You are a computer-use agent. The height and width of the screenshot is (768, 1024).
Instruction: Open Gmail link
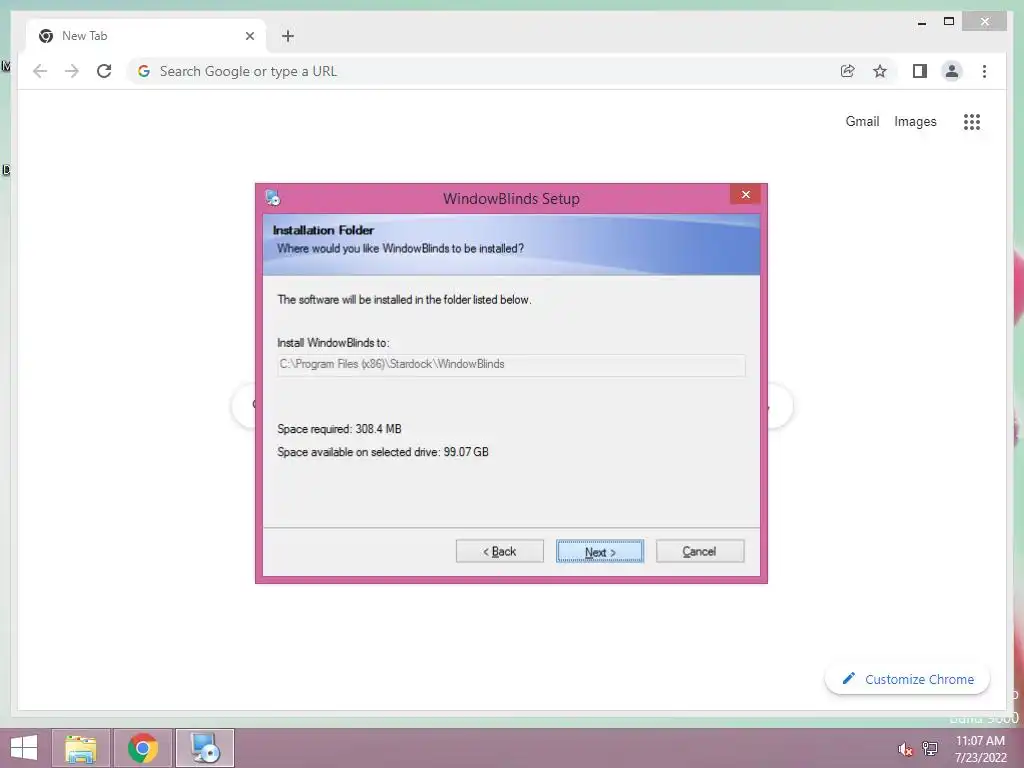pos(862,121)
